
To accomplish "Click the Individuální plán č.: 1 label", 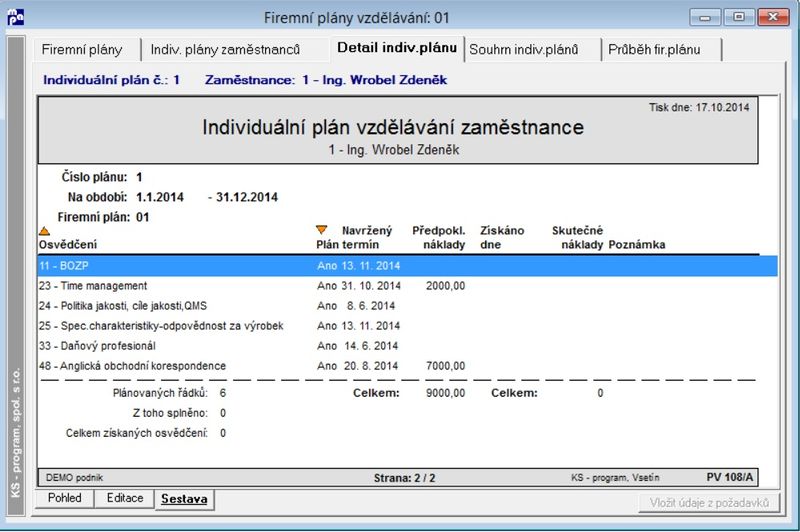I will tap(111, 80).
